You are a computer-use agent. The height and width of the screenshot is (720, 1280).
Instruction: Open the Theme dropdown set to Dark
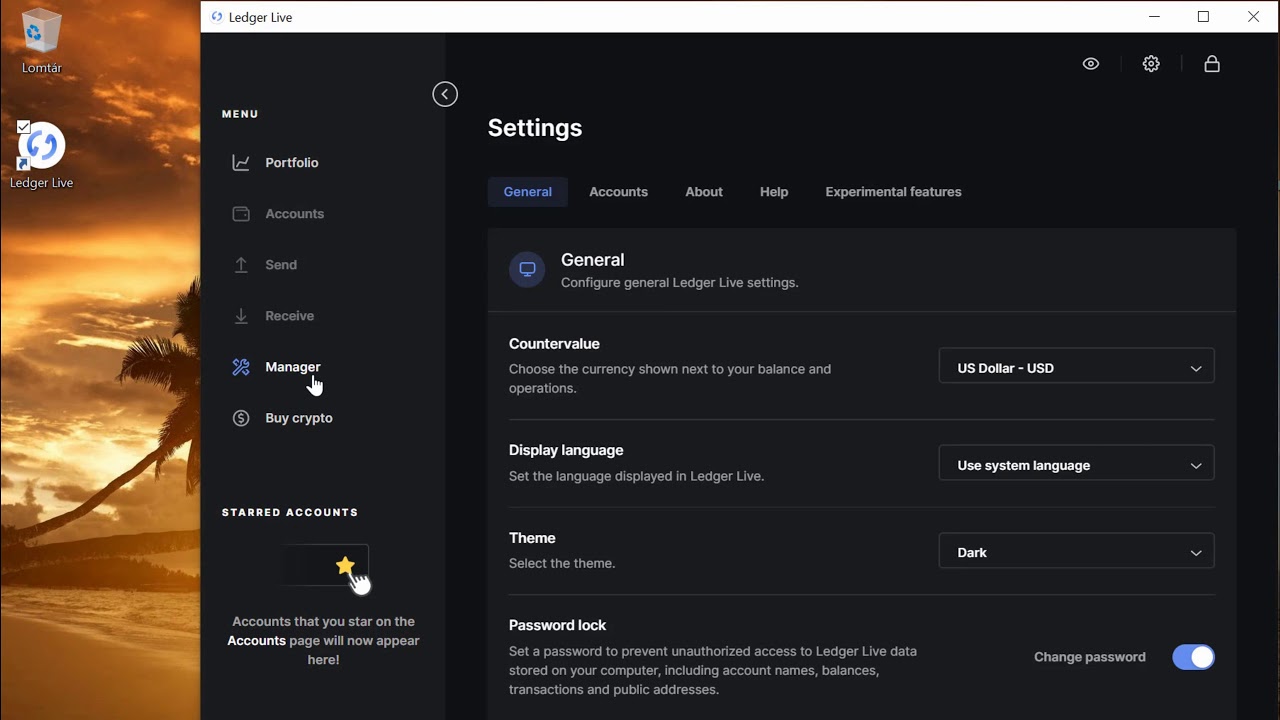1076,552
